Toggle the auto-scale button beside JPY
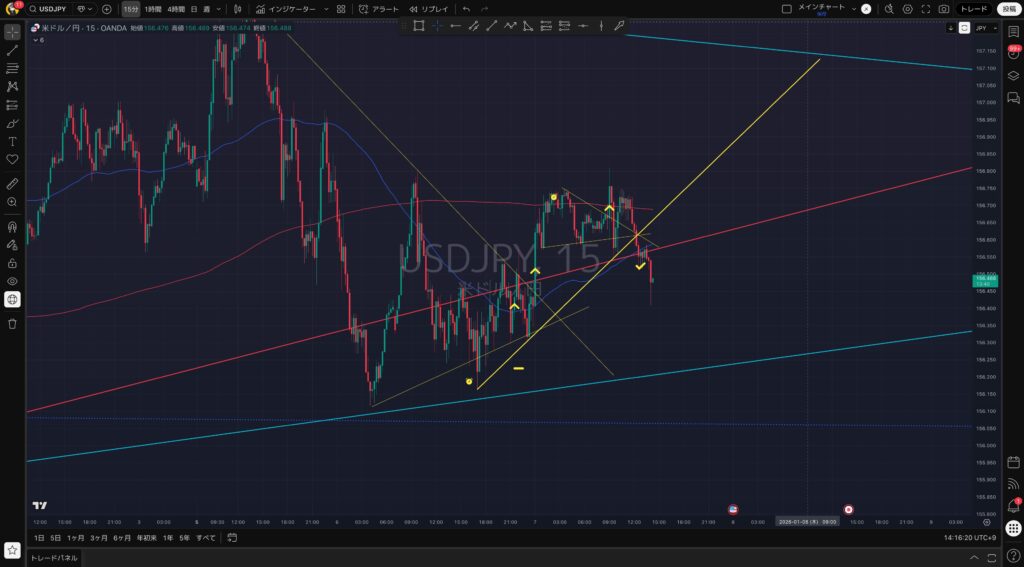Image resolution: width=1024 pixels, height=567 pixels. pyautogui.click(x=965, y=28)
